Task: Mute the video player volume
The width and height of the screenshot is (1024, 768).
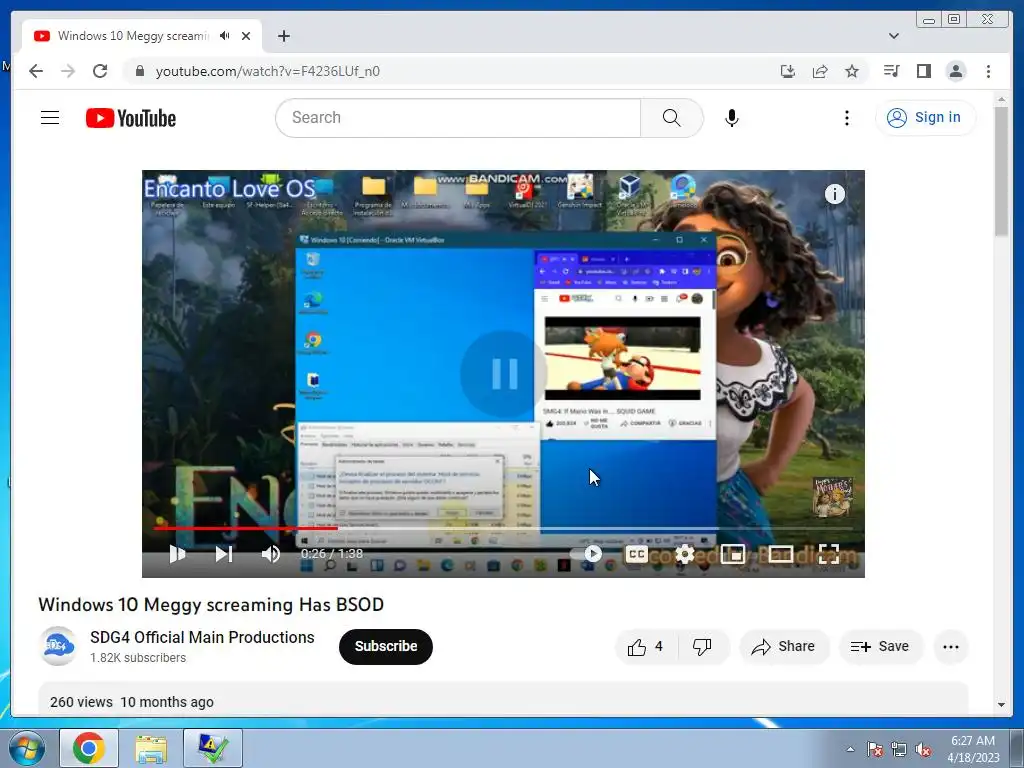Action: pyautogui.click(x=270, y=554)
